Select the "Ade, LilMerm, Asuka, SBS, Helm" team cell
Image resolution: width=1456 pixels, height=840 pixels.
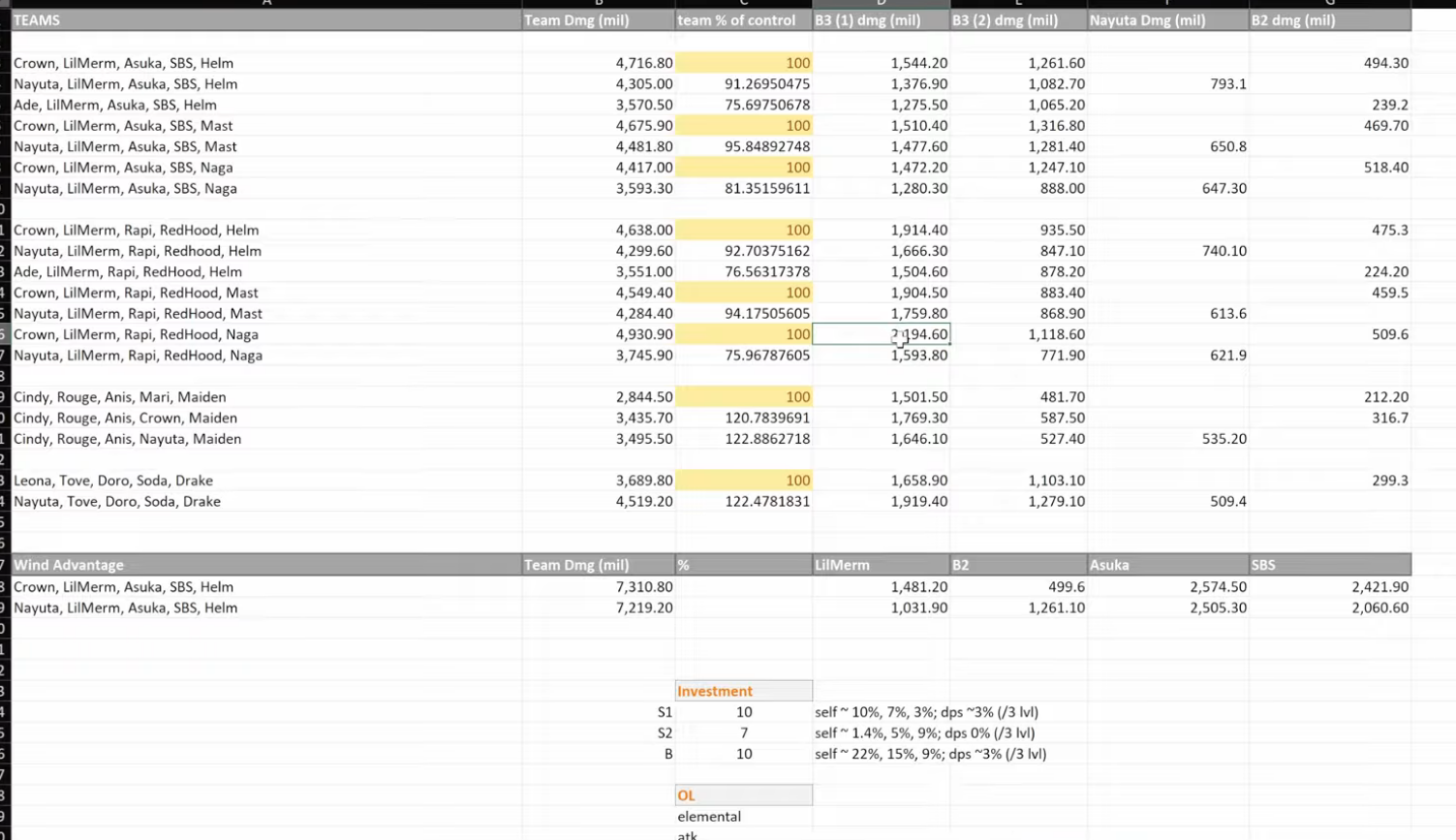[266, 105]
